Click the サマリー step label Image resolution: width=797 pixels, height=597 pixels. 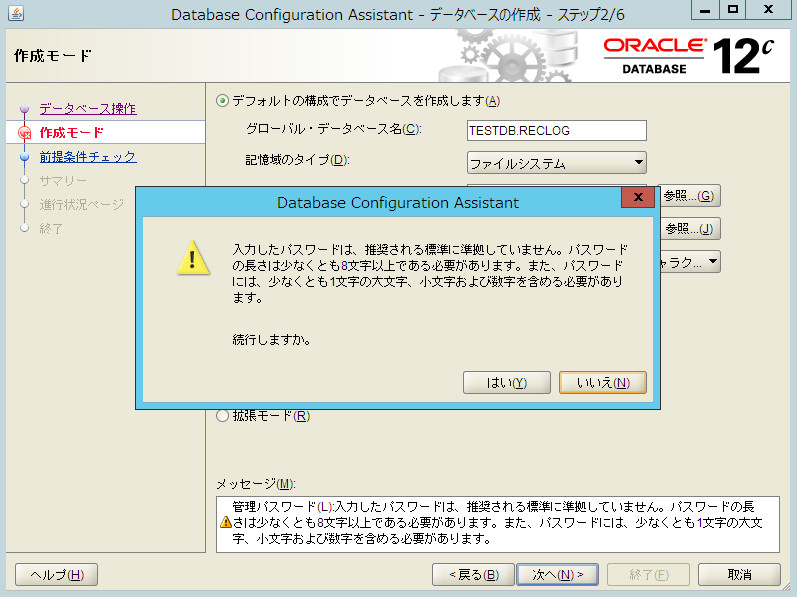pos(63,180)
